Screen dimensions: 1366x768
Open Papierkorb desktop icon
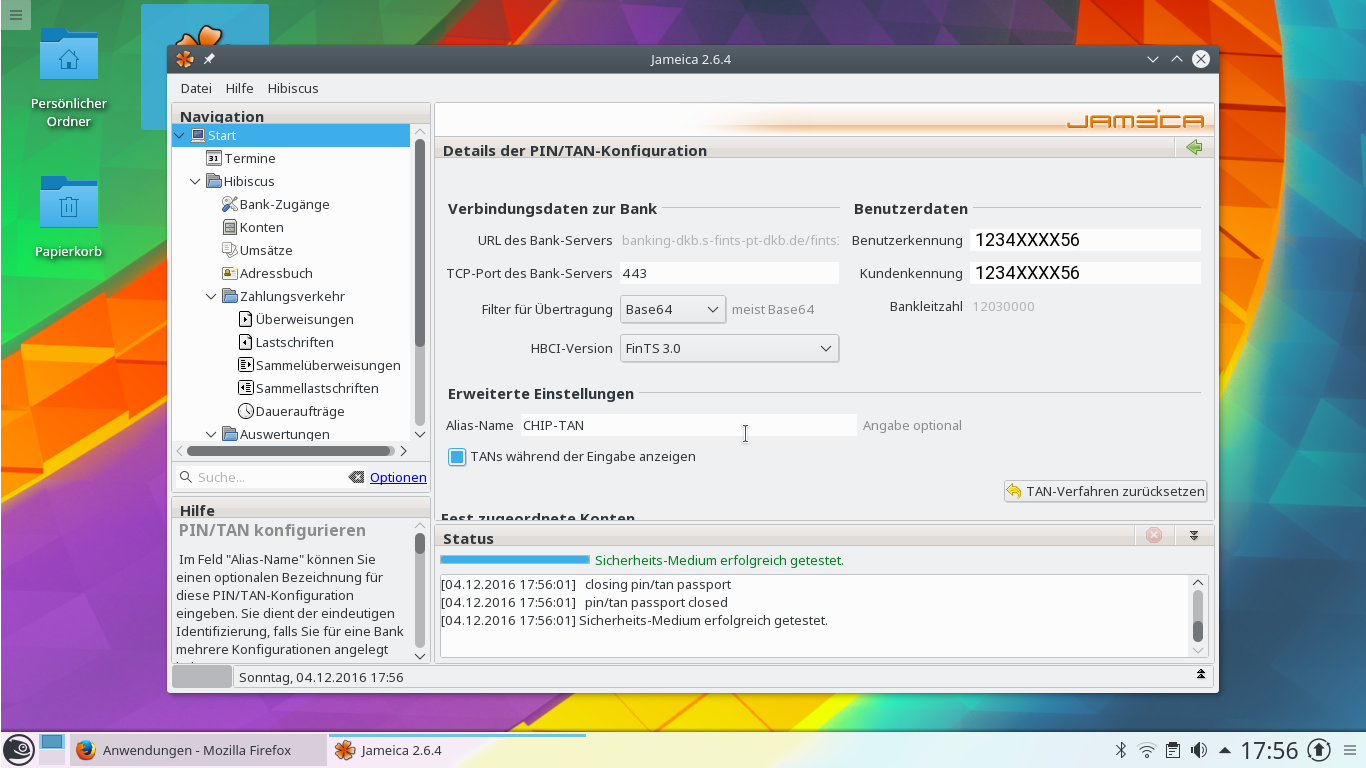point(69,215)
